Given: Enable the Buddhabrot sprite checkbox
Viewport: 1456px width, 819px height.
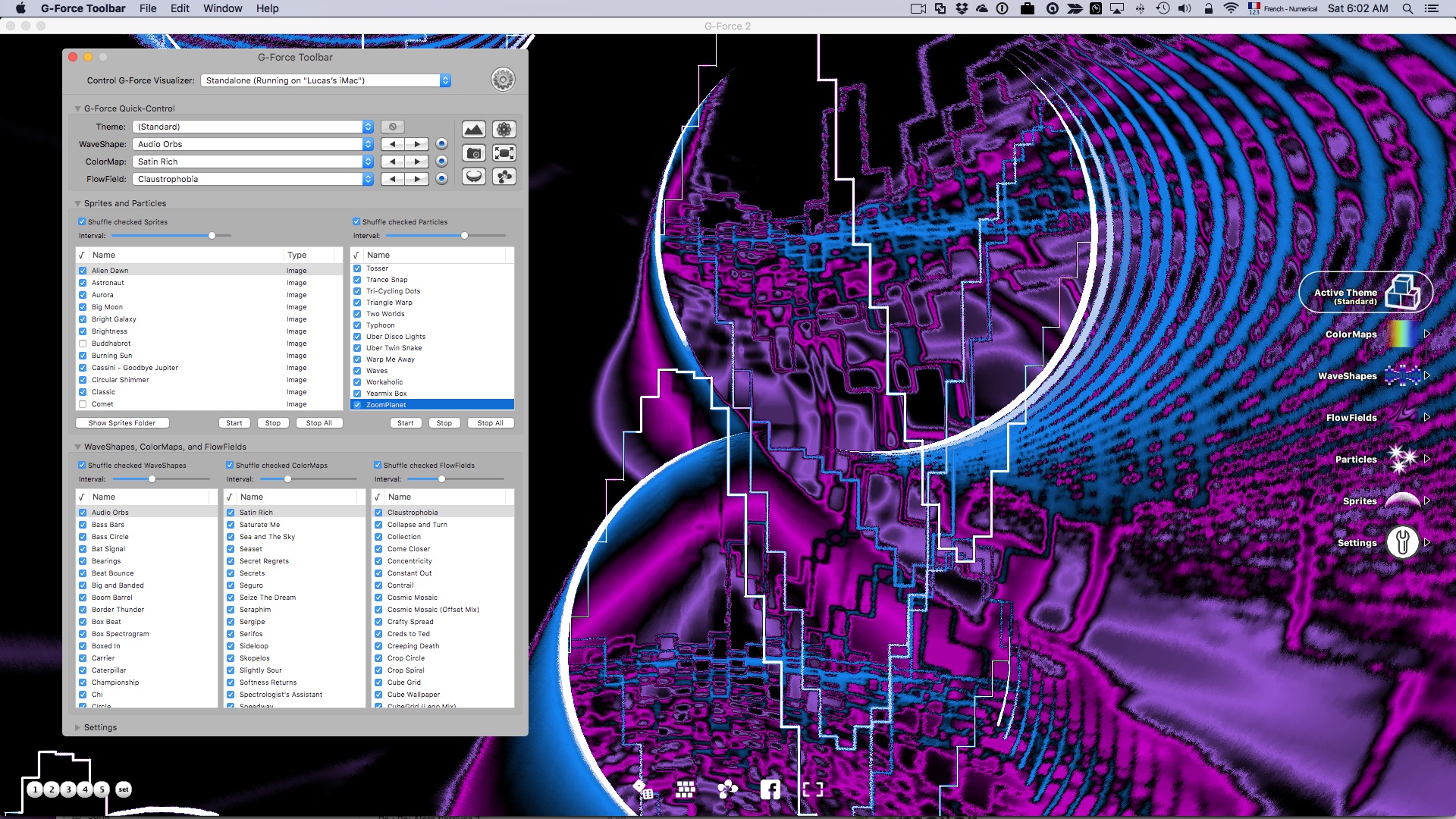Looking at the screenshot, I should (x=83, y=344).
